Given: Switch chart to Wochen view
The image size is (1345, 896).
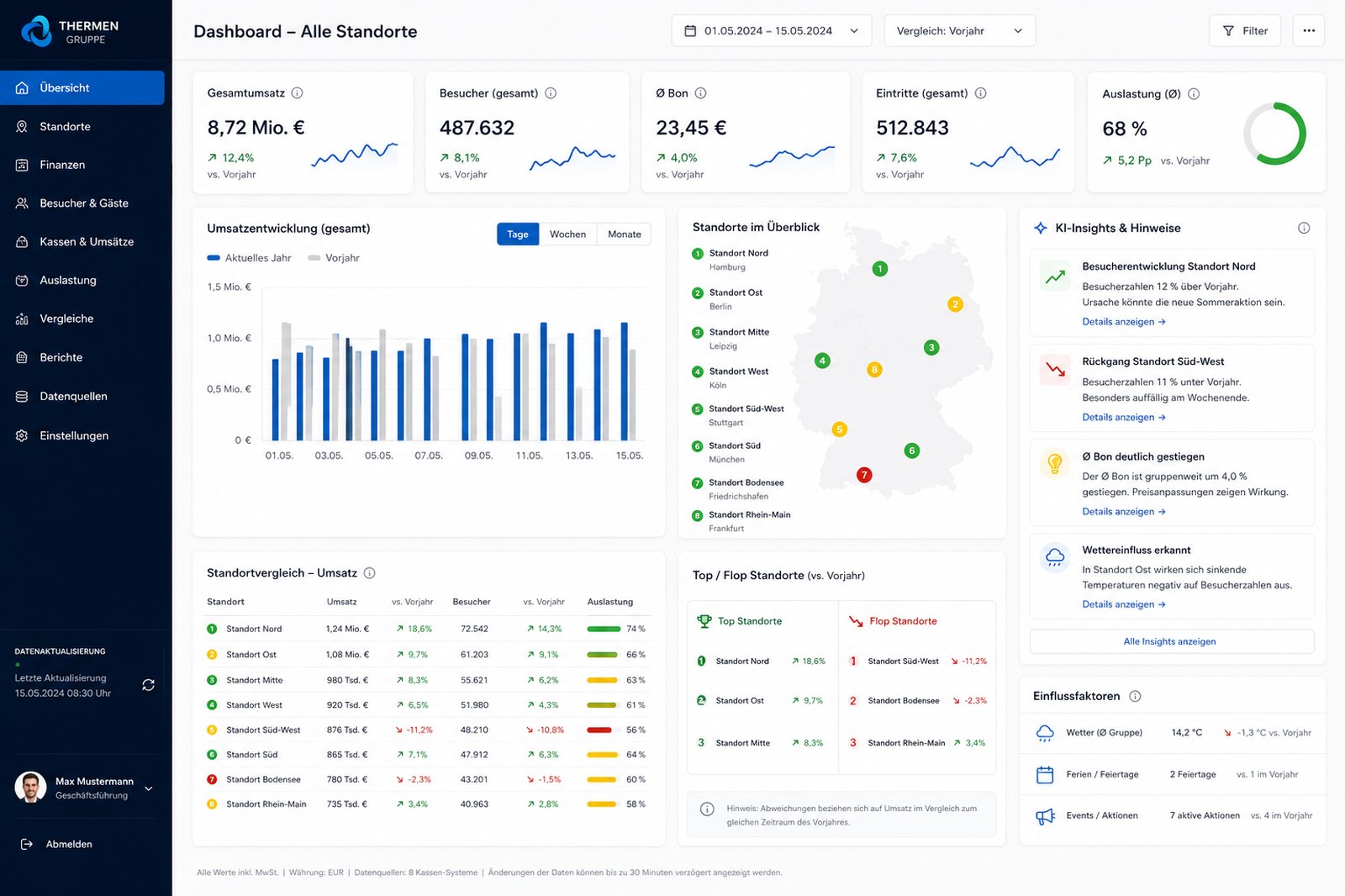Looking at the screenshot, I should pyautogui.click(x=568, y=235).
